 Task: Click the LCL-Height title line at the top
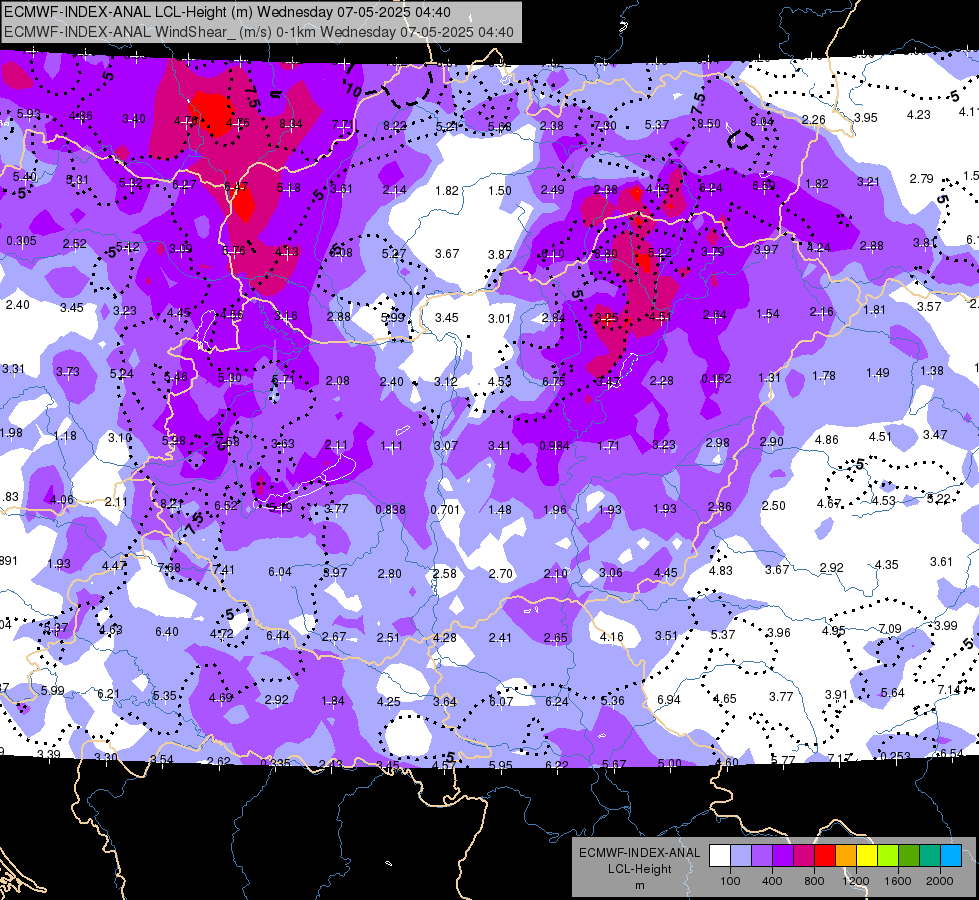click(x=227, y=12)
